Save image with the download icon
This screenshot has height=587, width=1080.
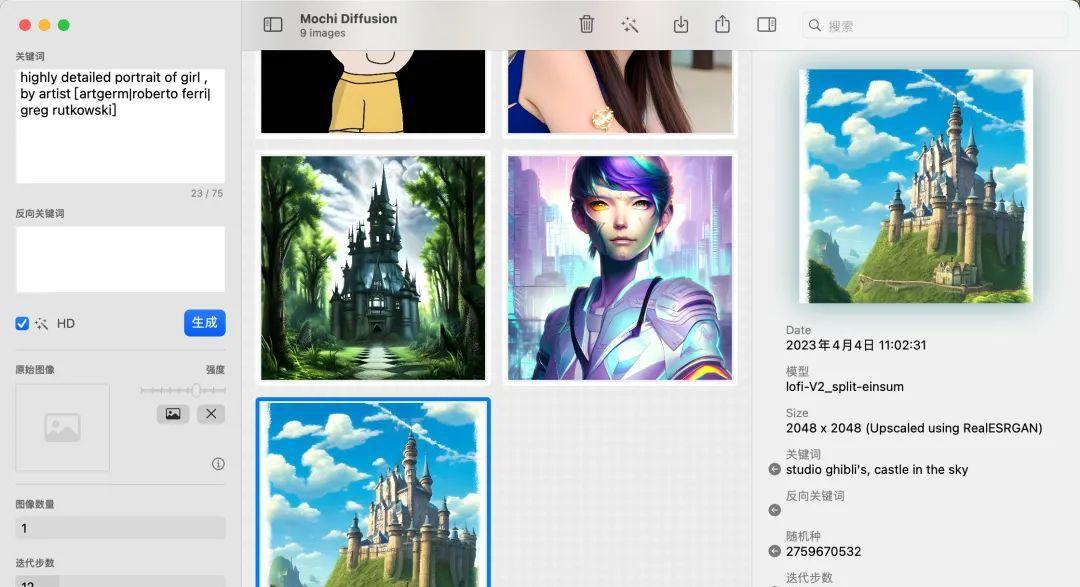(681, 25)
